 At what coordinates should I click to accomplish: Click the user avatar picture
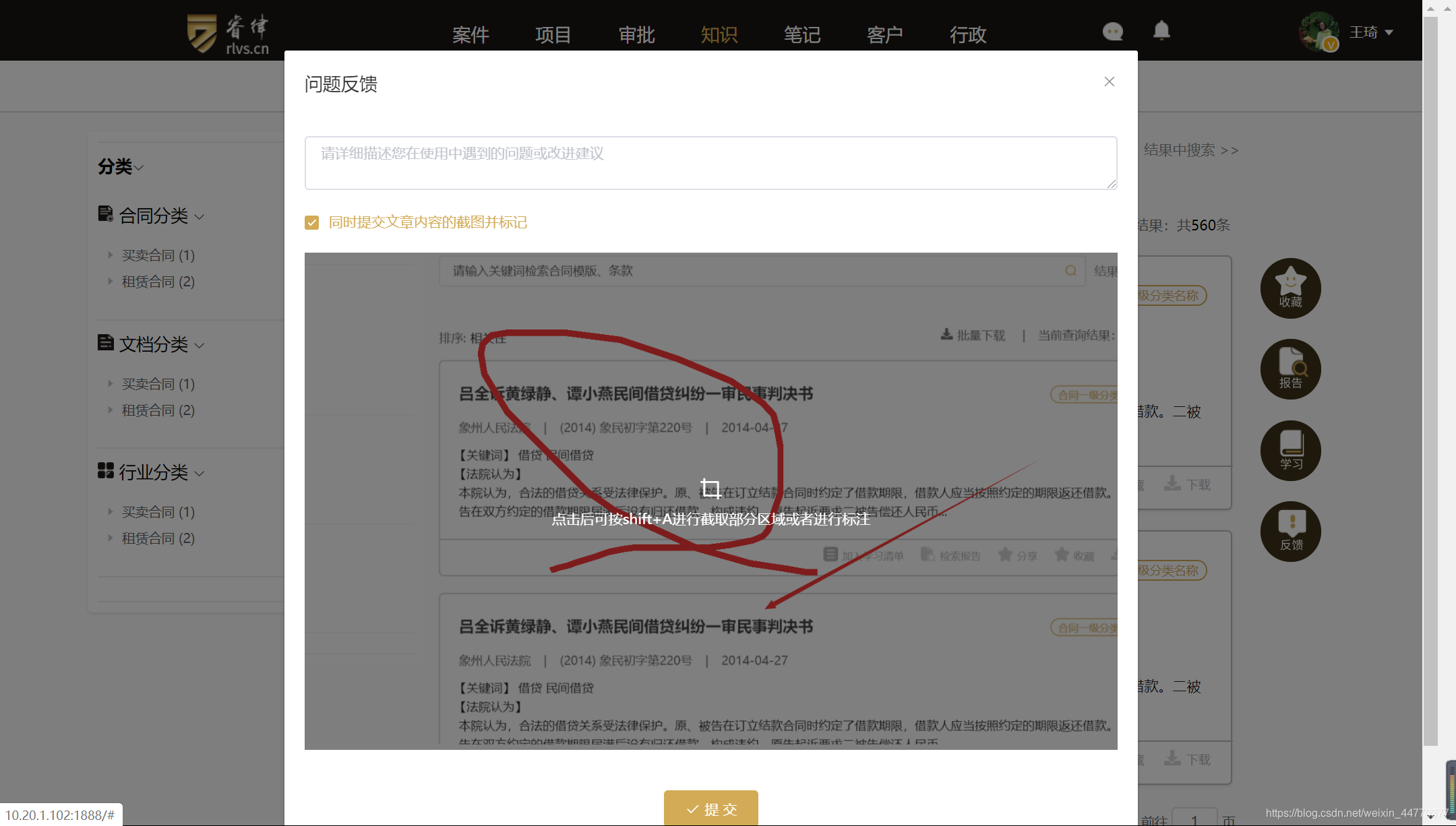(x=1318, y=32)
